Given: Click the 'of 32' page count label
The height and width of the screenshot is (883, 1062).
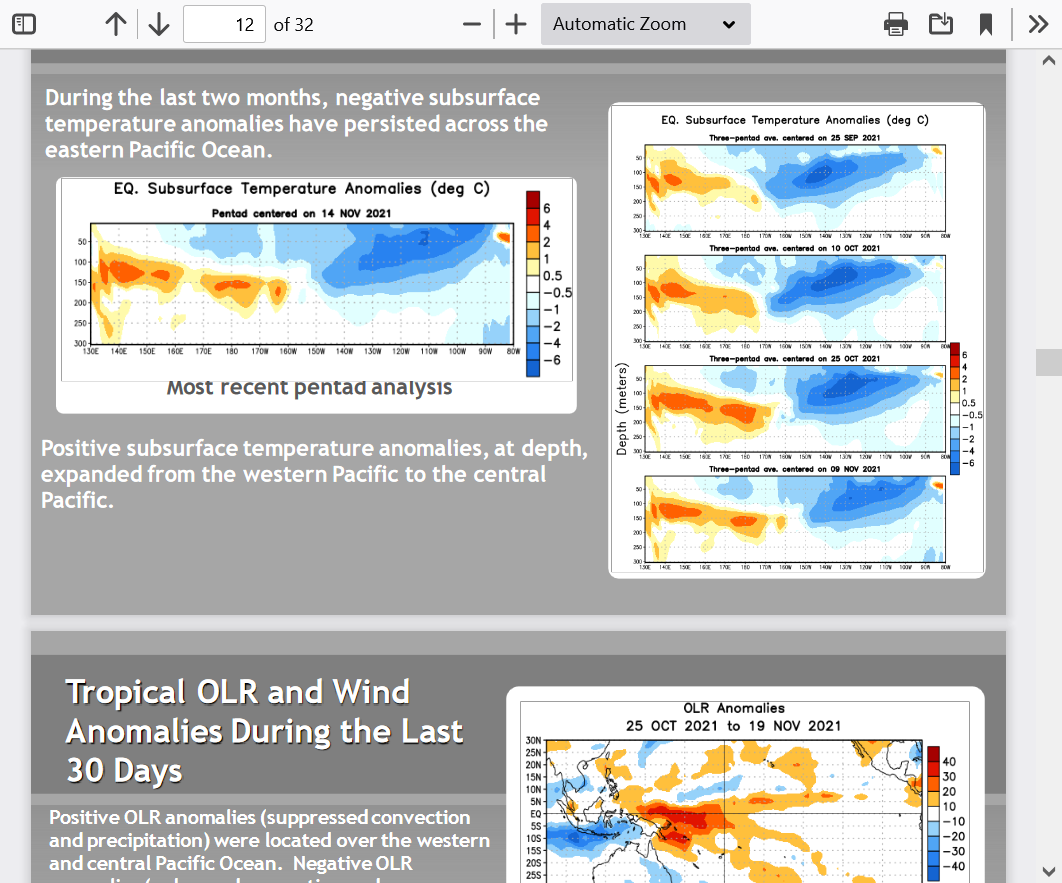Looking at the screenshot, I should point(293,25).
